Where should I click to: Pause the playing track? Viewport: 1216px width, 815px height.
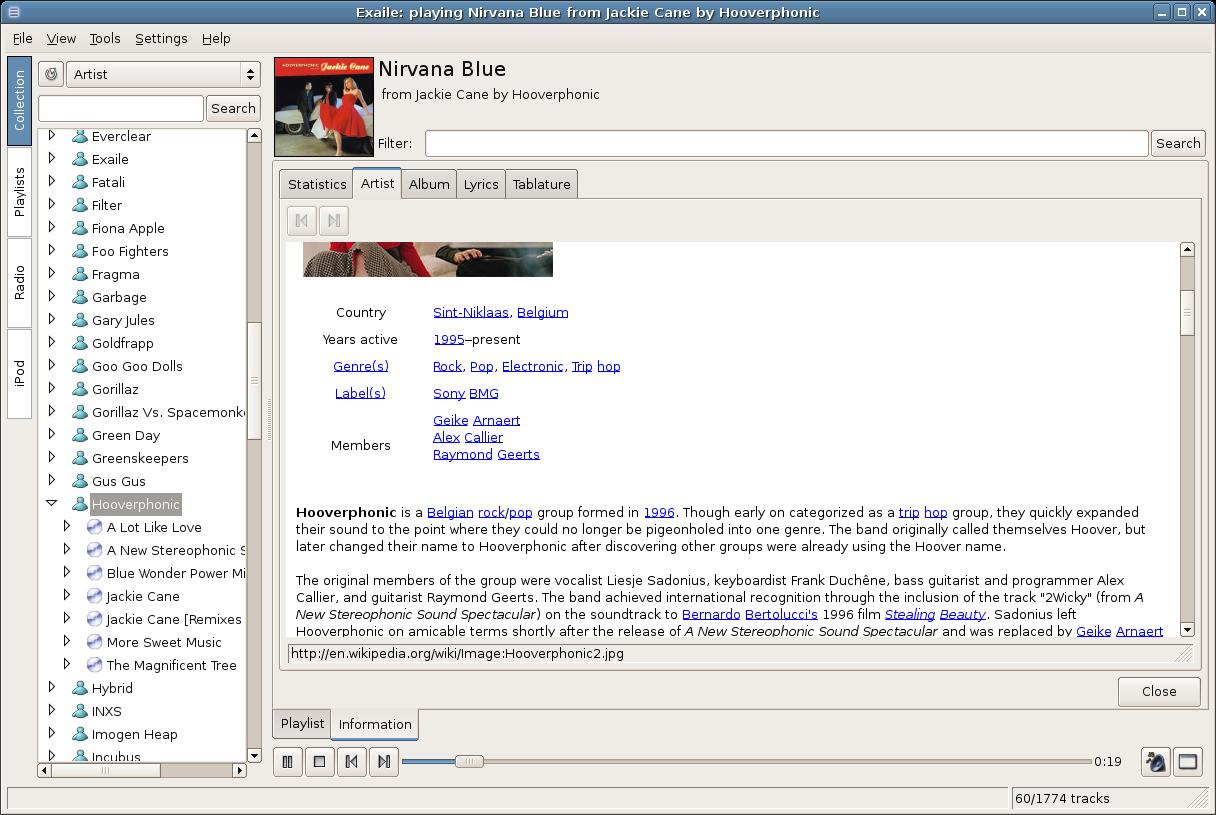click(288, 761)
